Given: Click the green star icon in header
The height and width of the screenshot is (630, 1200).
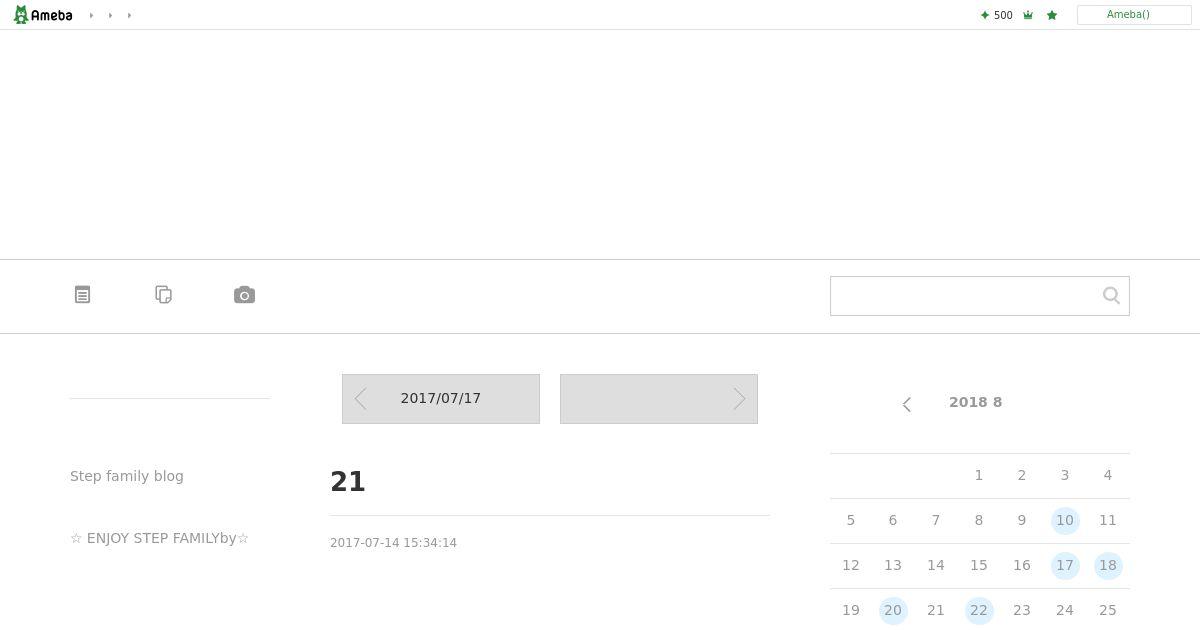Looking at the screenshot, I should tap(1052, 15).
